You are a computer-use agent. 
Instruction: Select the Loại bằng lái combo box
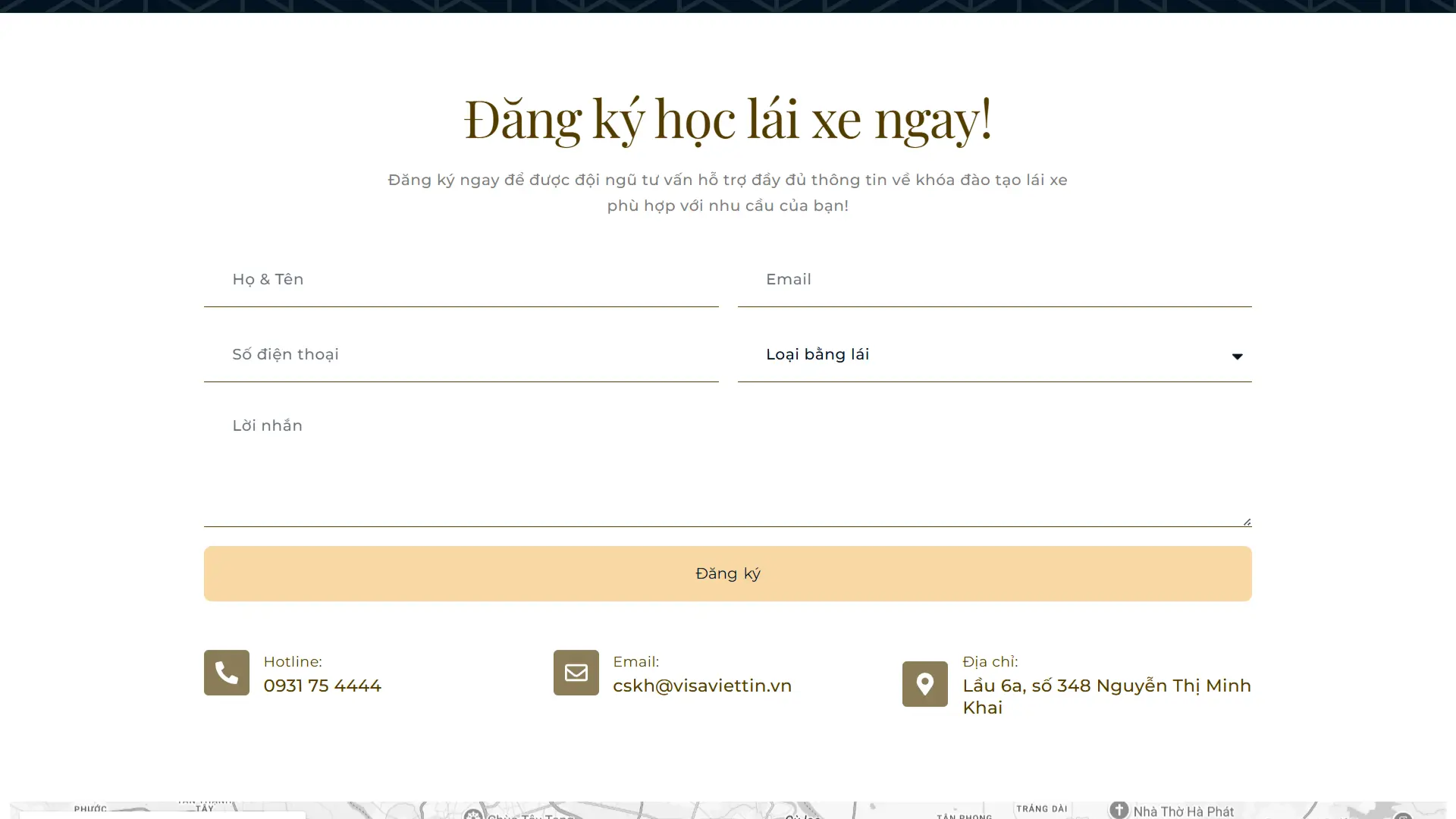click(x=986, y=355)
